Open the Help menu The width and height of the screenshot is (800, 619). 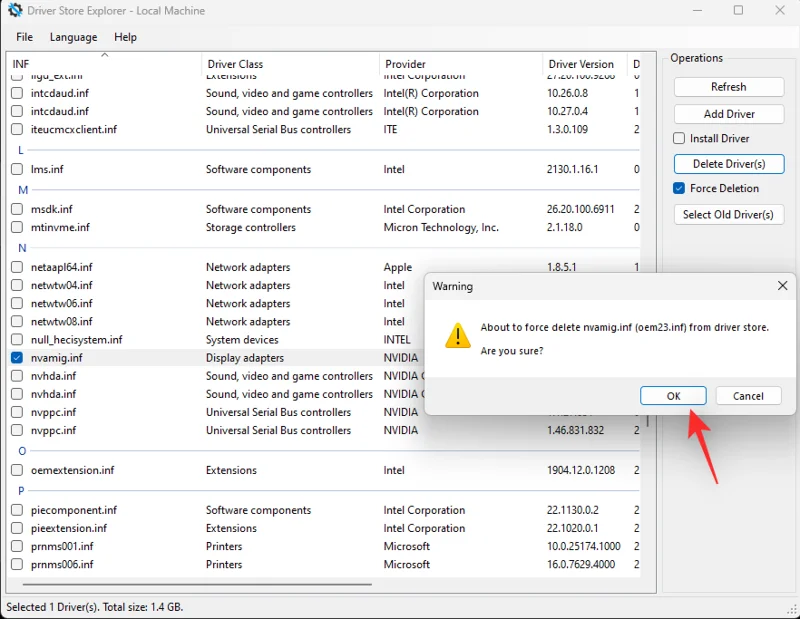click(125, 37)
